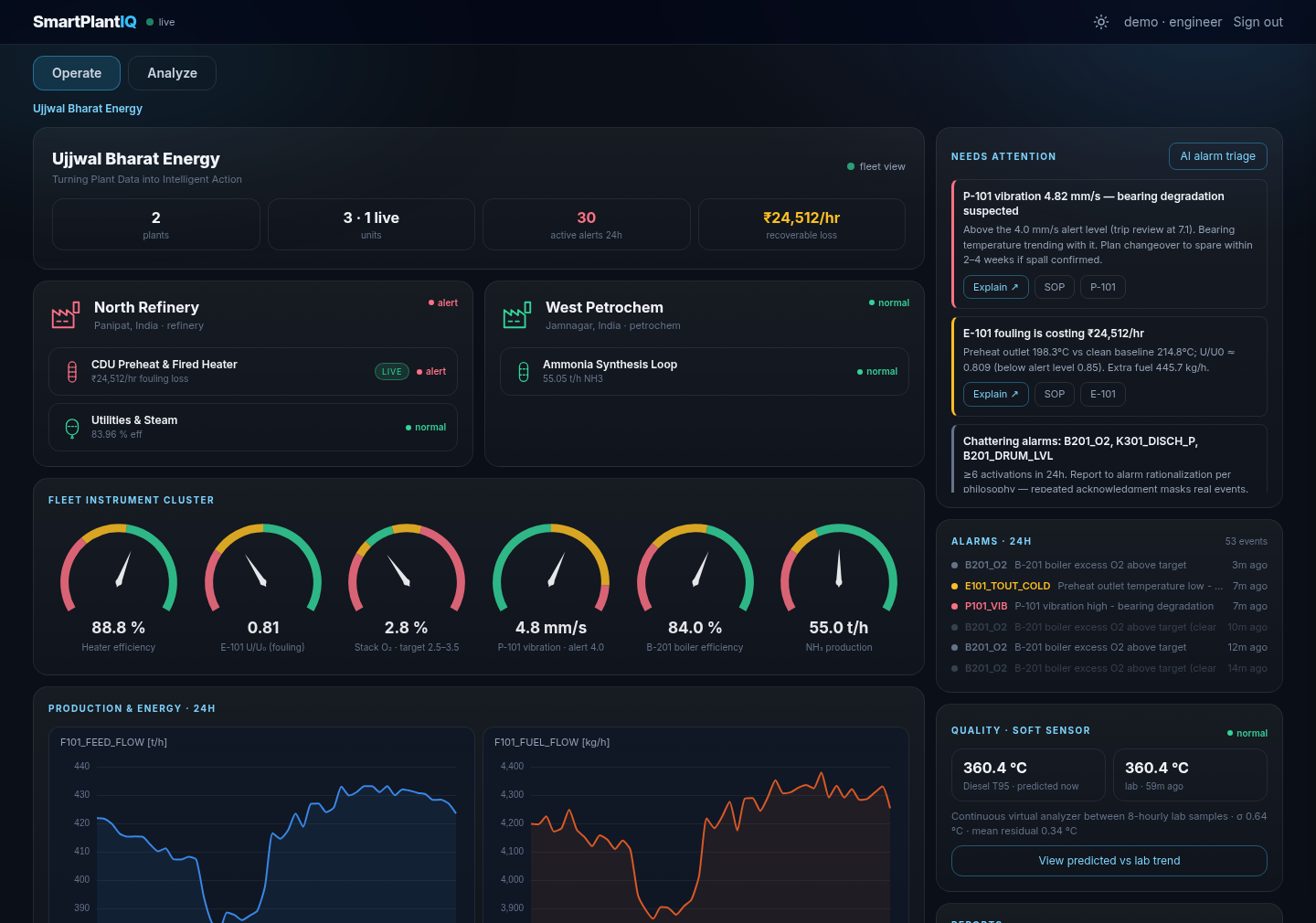Click the North Refinery factory icon
The width and height of the screenshot is (1316, 923).
click(66, 315)
